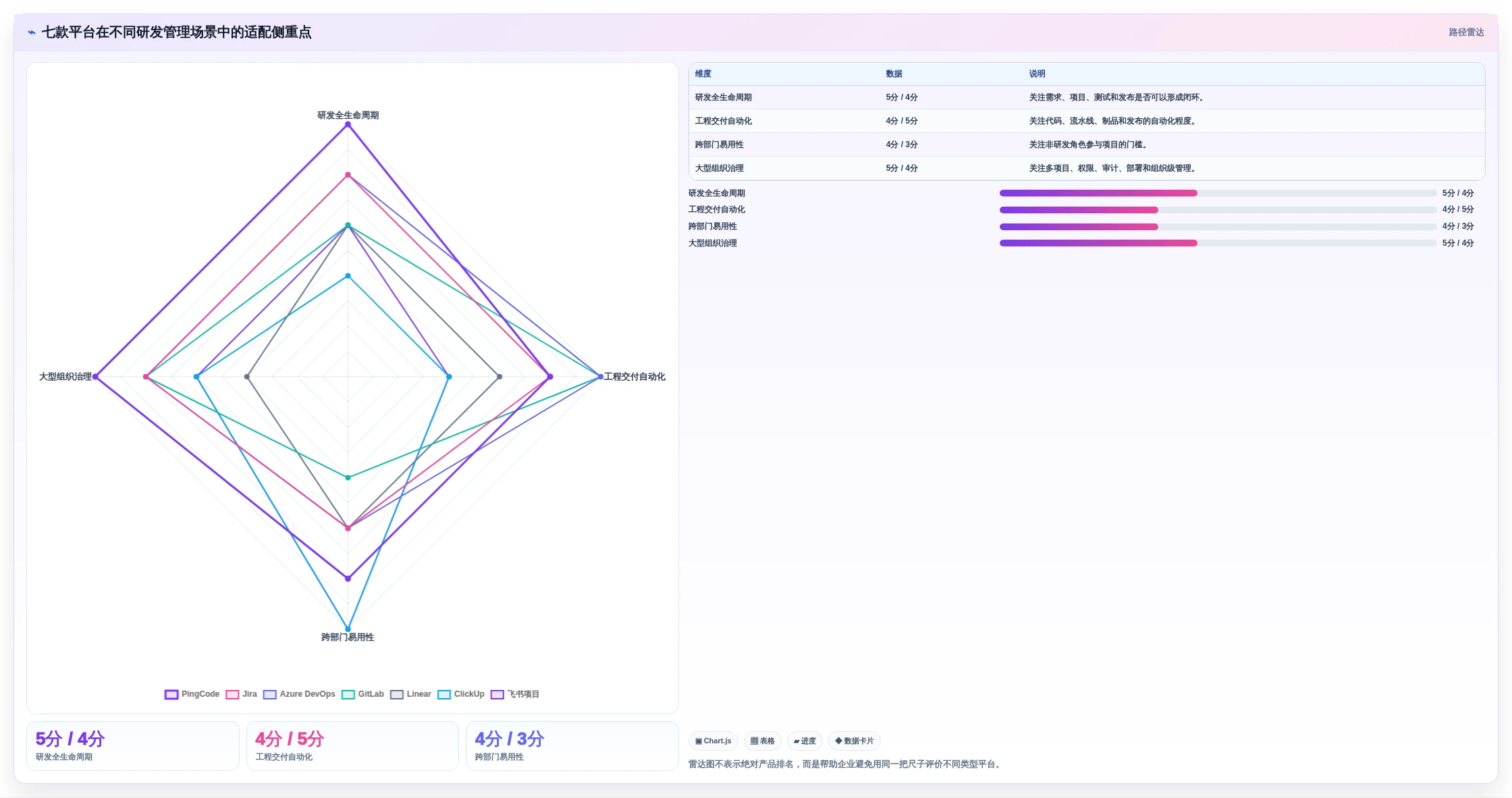The image size is (1512, 798).
Task: Click the 数据 column header
Action: point(894,74)
